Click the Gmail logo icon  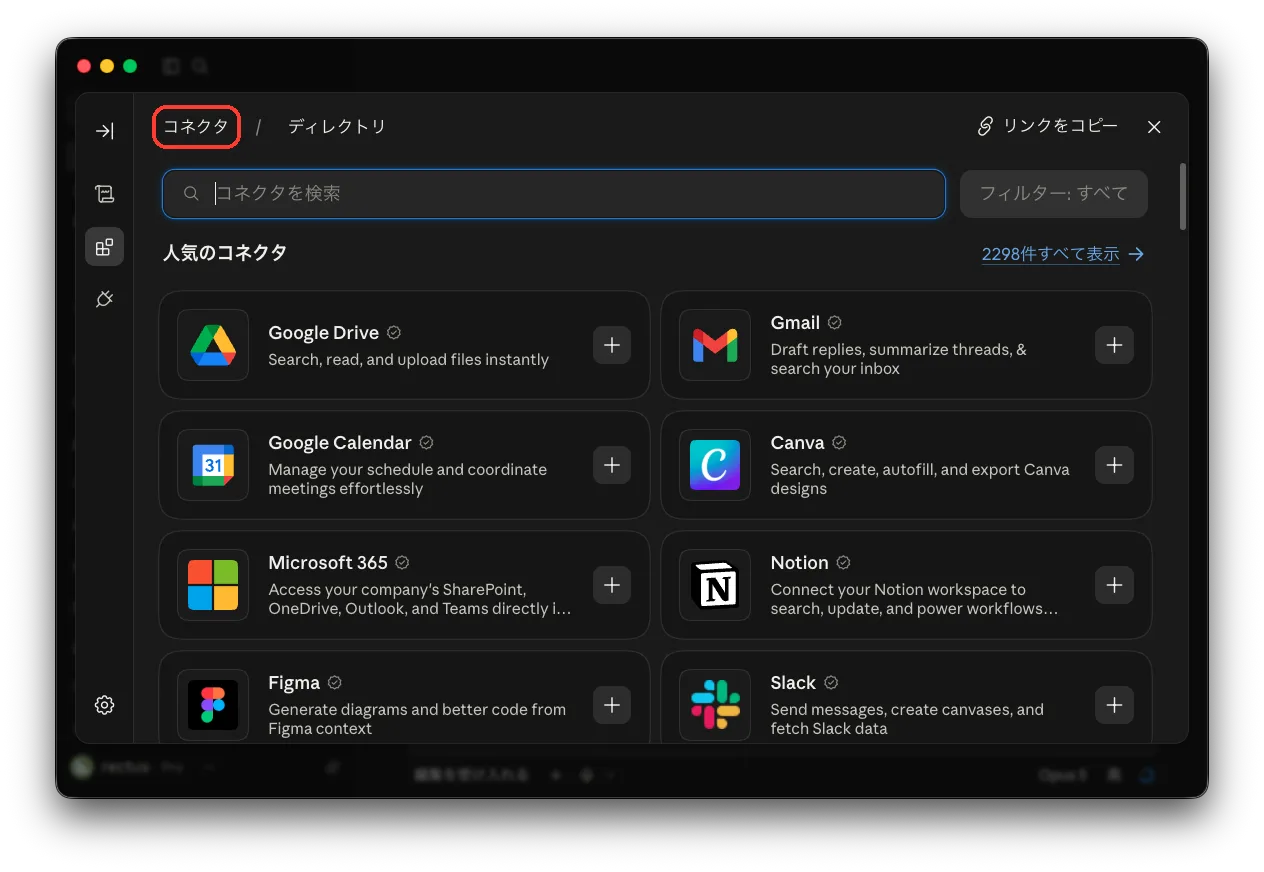(715, 345)
